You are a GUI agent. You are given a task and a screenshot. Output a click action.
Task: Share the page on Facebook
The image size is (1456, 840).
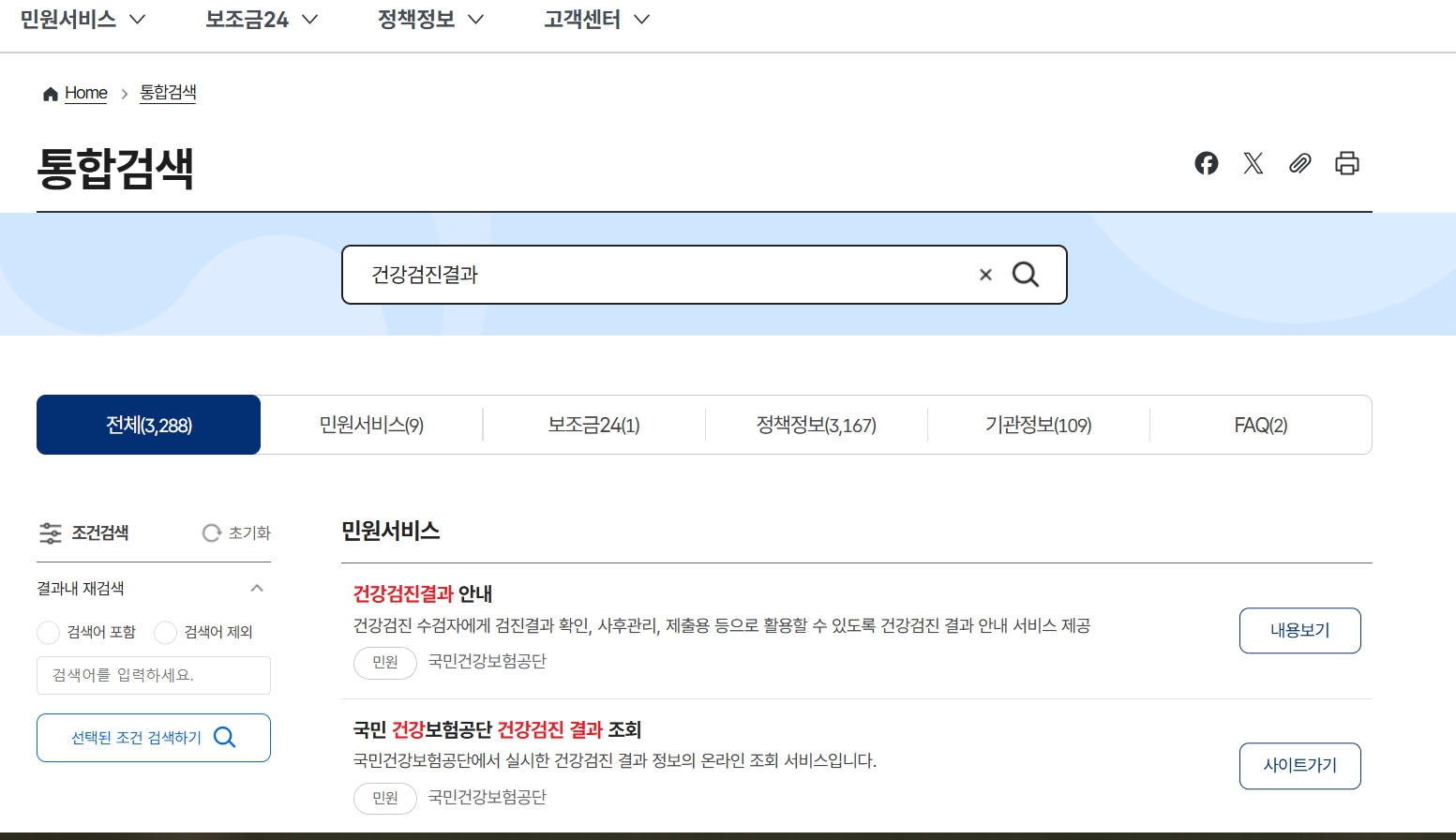pyautogui.click(x=1207, y=163)
